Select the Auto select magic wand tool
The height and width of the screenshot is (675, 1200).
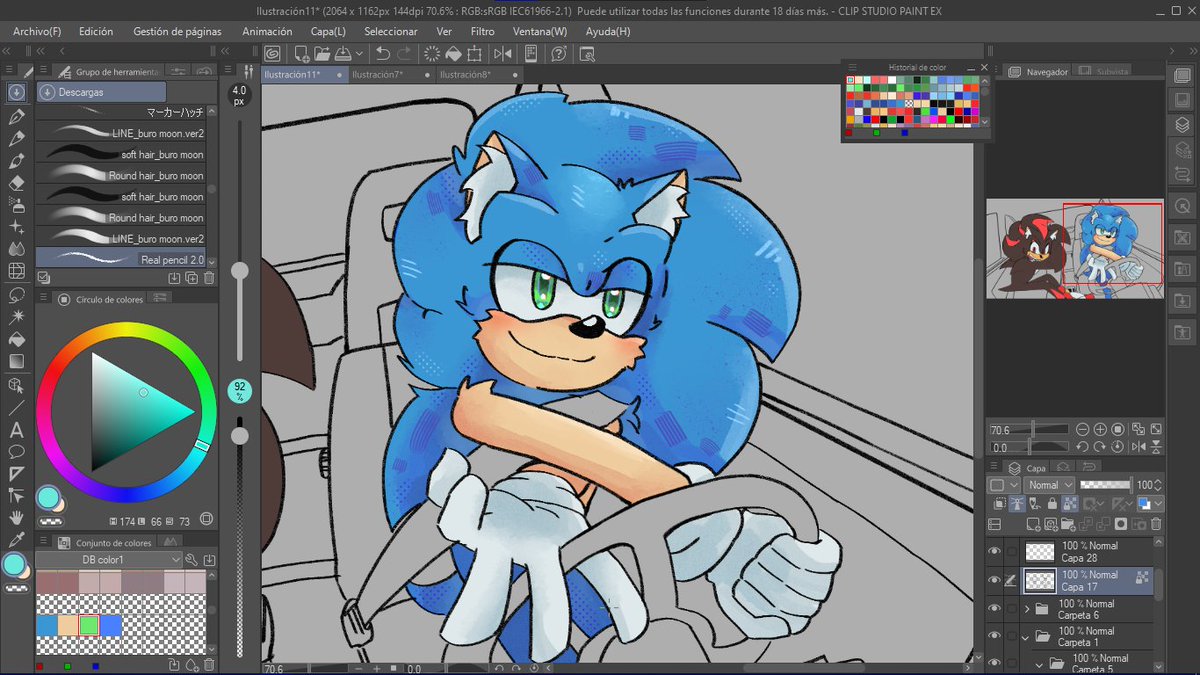16,317
